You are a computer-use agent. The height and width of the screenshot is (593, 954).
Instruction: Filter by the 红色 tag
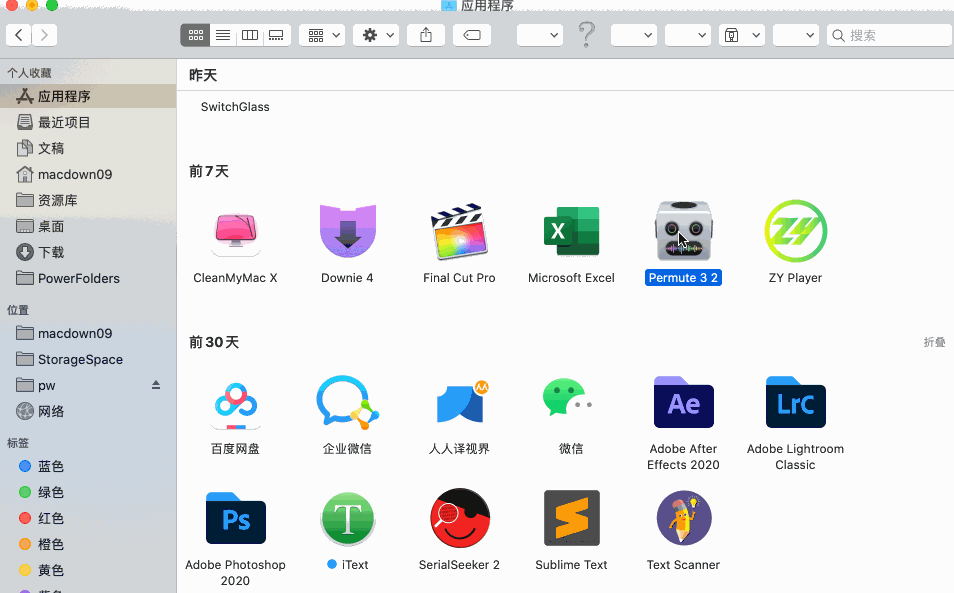88,518
